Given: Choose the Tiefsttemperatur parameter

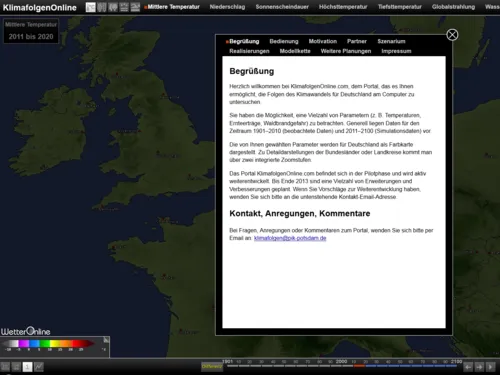Looking at the screenshot, I should (x=400, y=7).
